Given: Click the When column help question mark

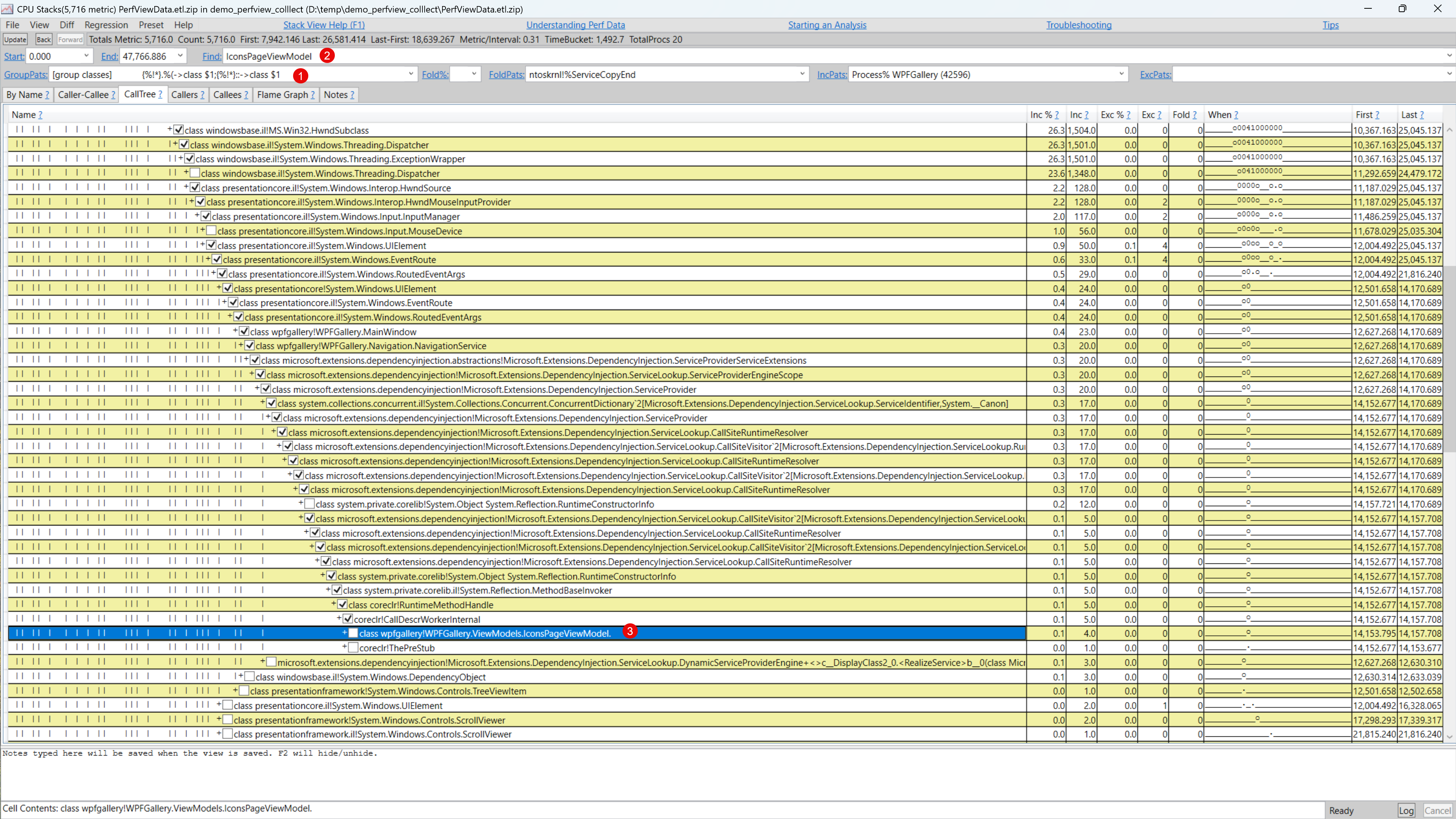Looking at the screenshot, I should click(x=1236, y=115).
